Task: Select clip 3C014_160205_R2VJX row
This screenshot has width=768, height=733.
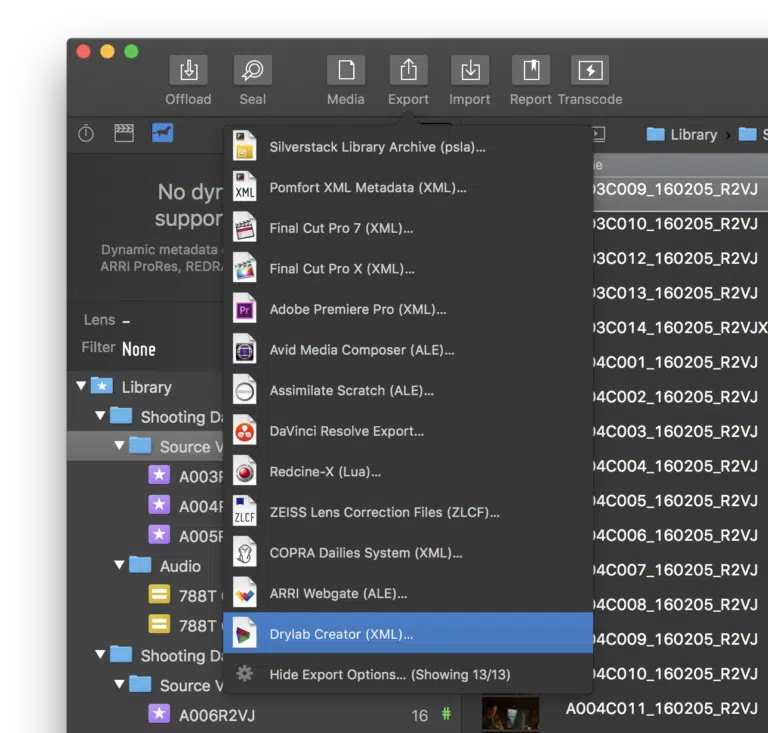Action: (x=680, y=328)
